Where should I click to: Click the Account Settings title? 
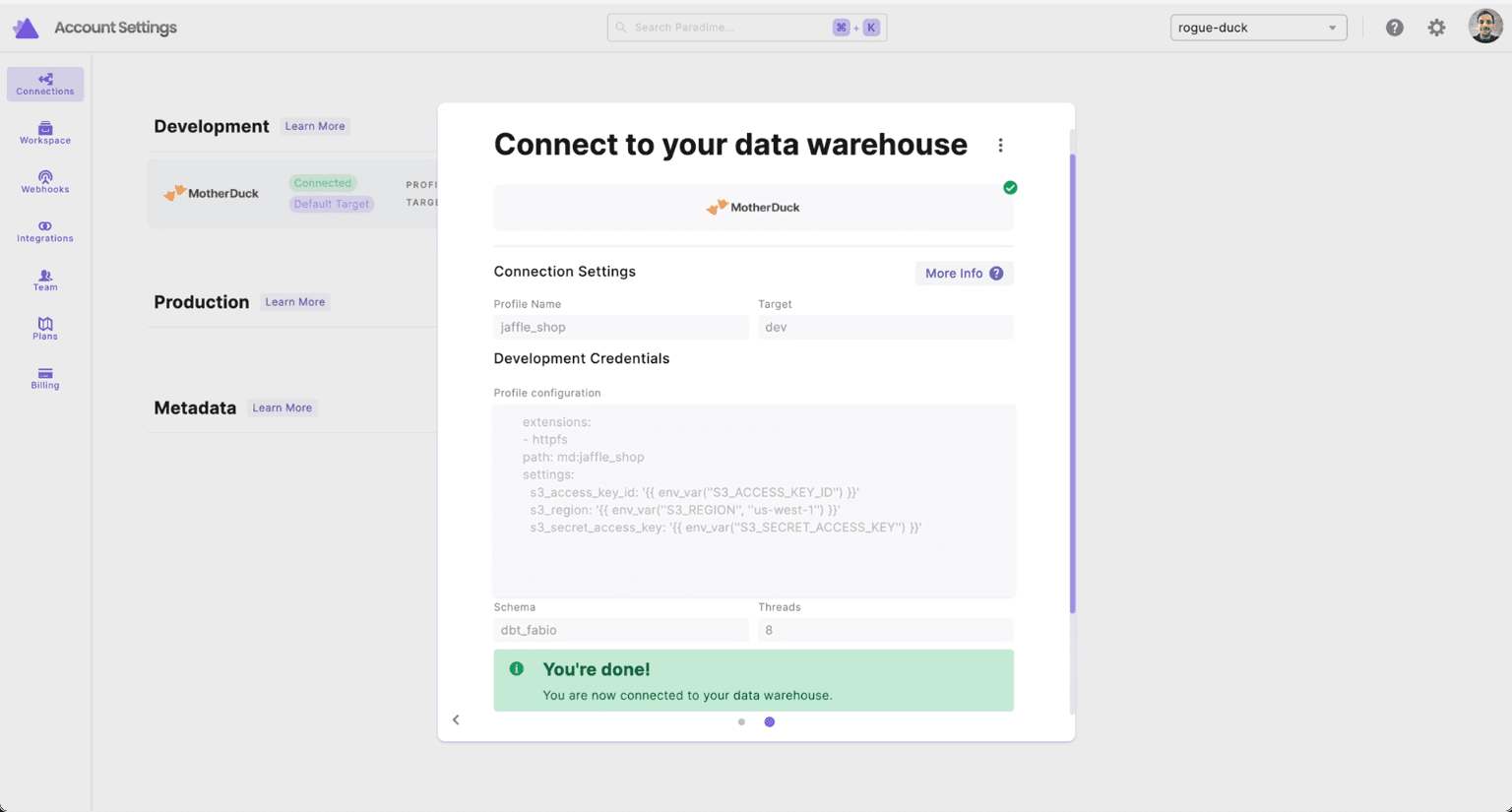pos(116,28)
